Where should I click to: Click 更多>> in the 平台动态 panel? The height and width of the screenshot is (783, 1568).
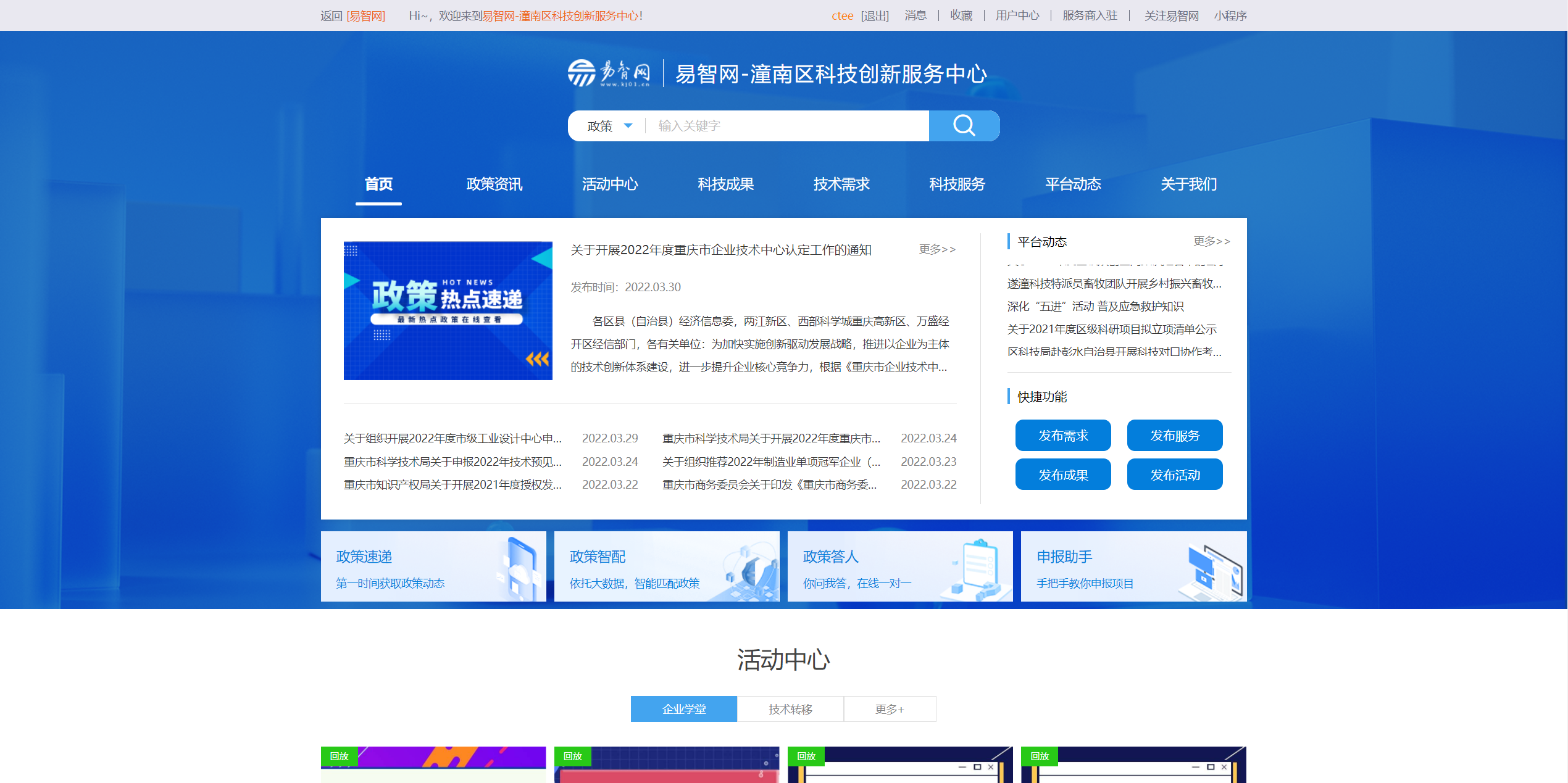1212,241
